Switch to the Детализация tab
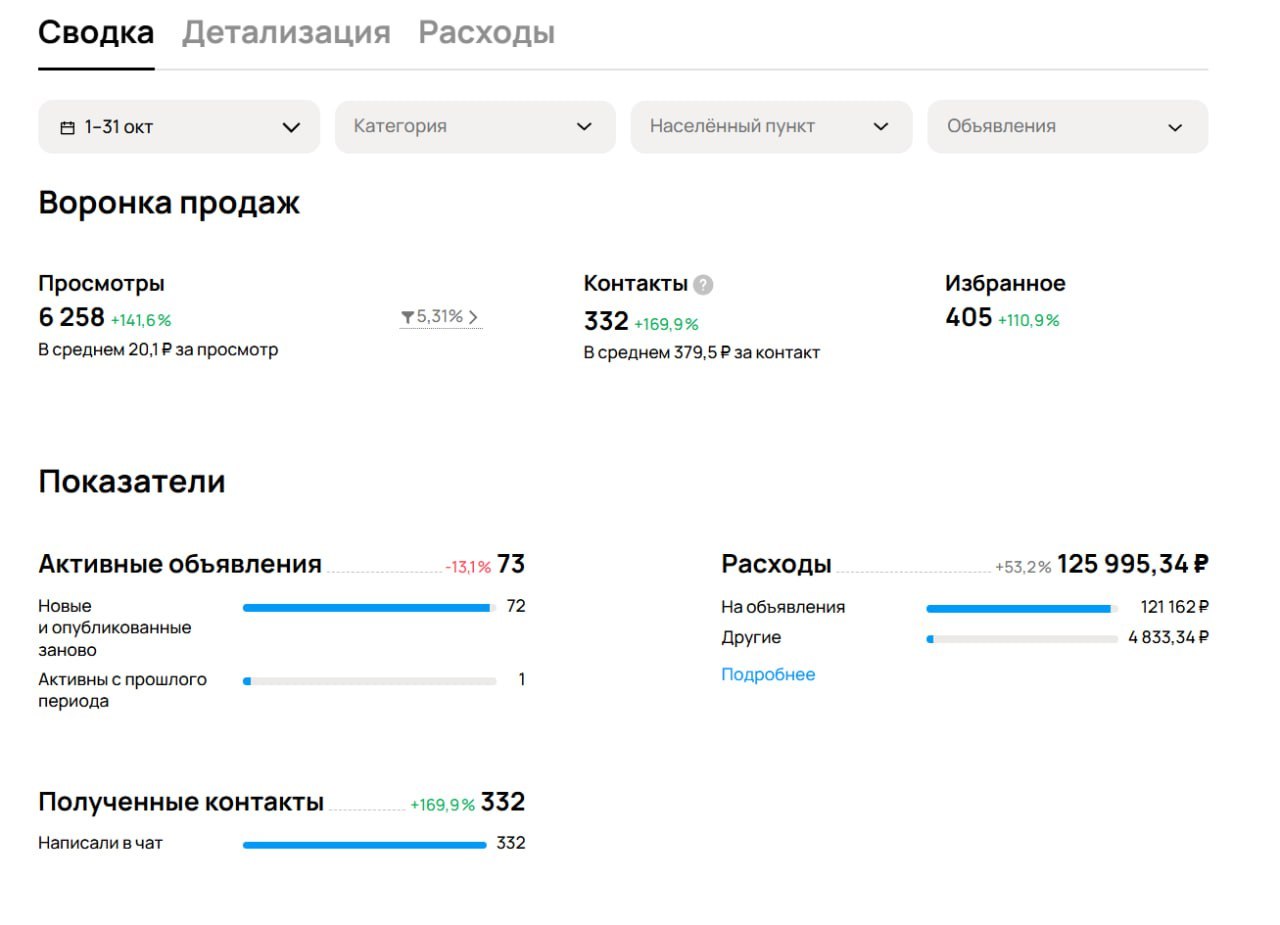Image resolution: width=1280 pixels, height=925 pixels. click(286, 33)
